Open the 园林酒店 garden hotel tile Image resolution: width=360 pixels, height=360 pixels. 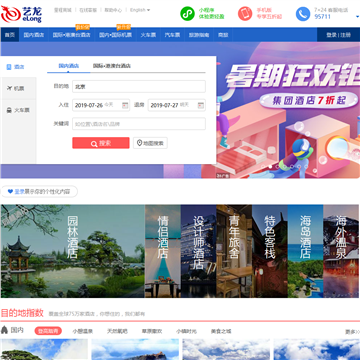73,251
